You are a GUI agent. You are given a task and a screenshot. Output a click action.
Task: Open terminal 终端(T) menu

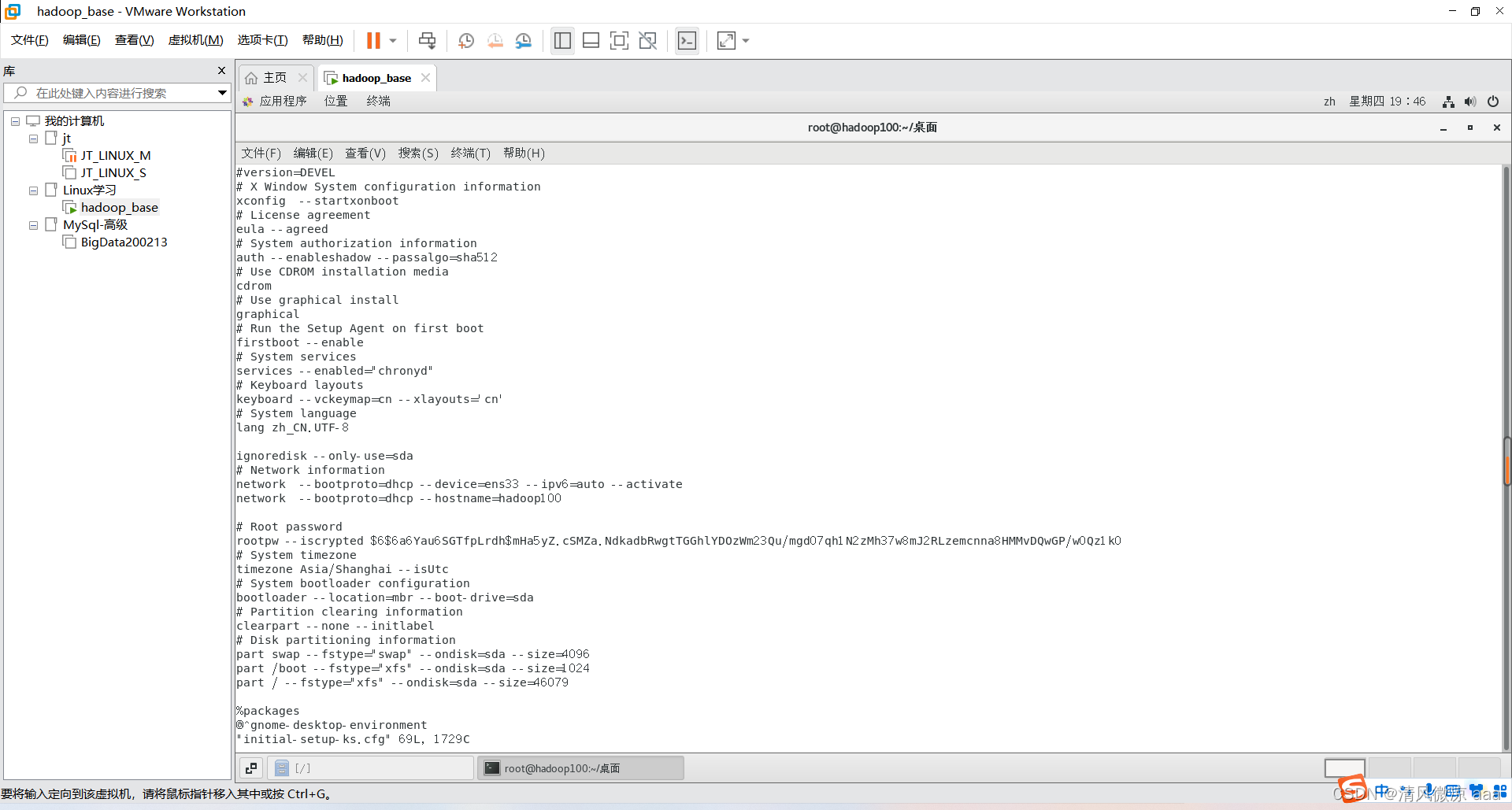(471, 153)
